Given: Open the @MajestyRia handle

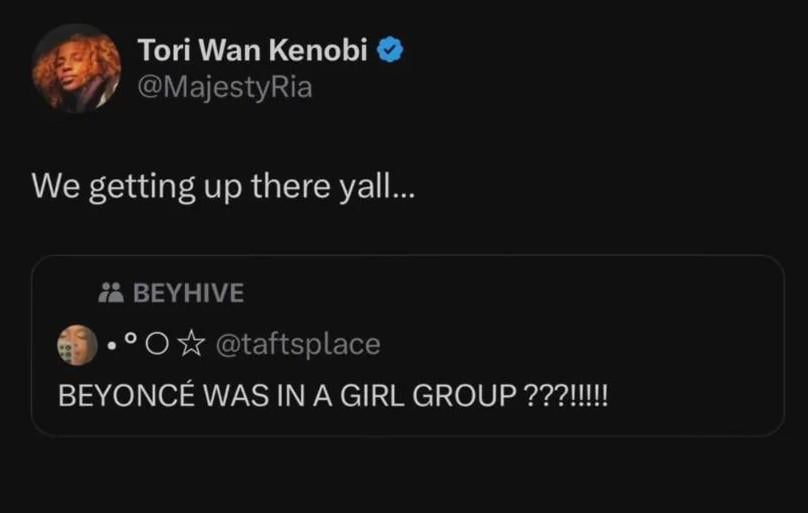Looking at the screenshot, I should (x=224, y=87).
